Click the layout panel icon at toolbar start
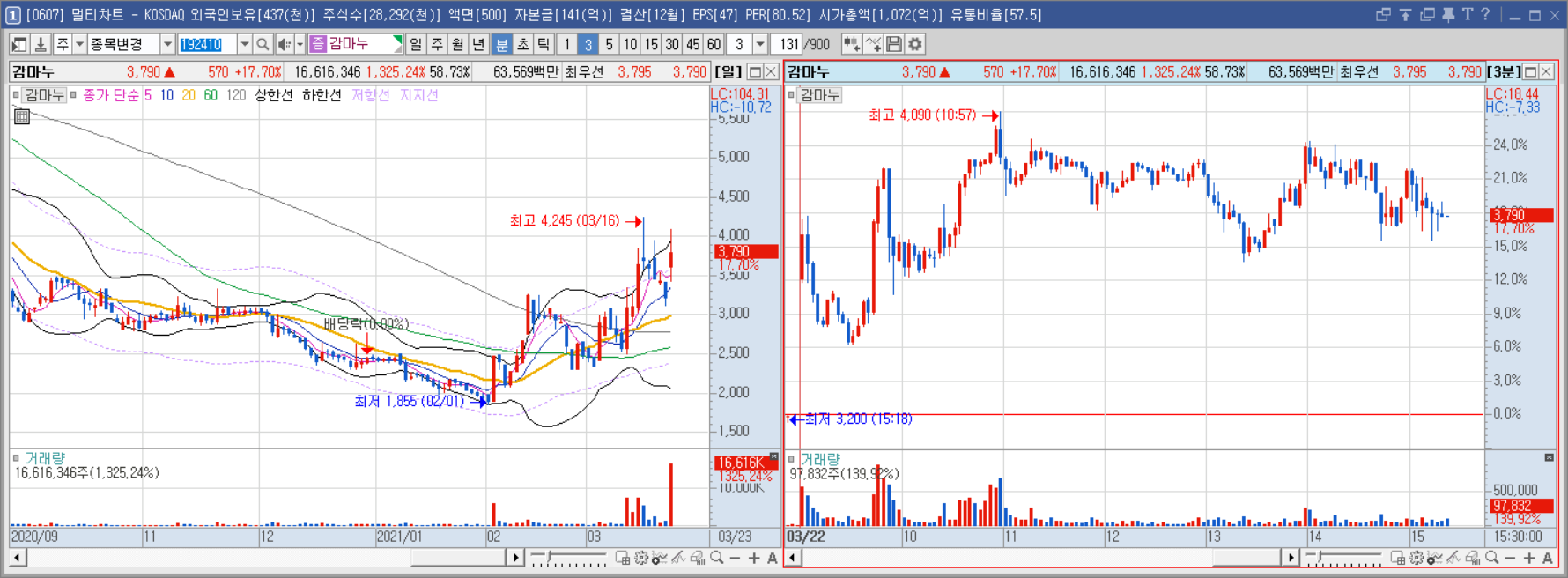Viewport: 1568px width, 578px height. (x=18, y=44)
